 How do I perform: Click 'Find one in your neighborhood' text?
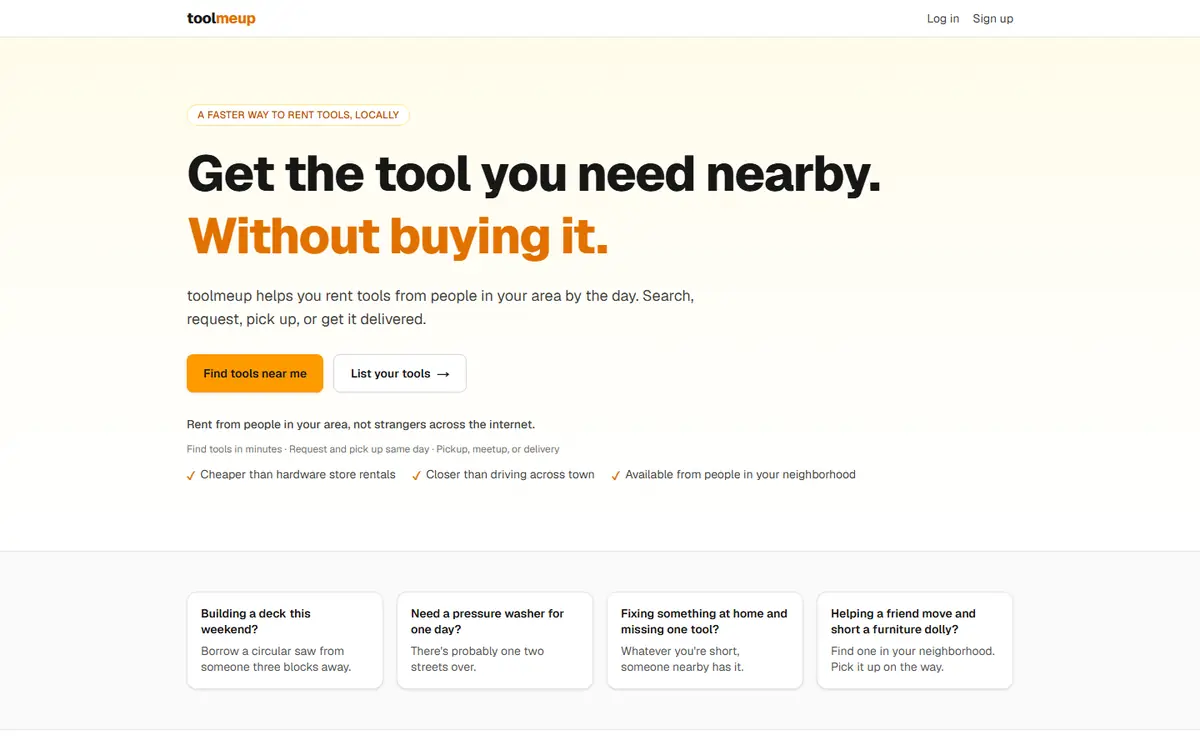[913, 659]
